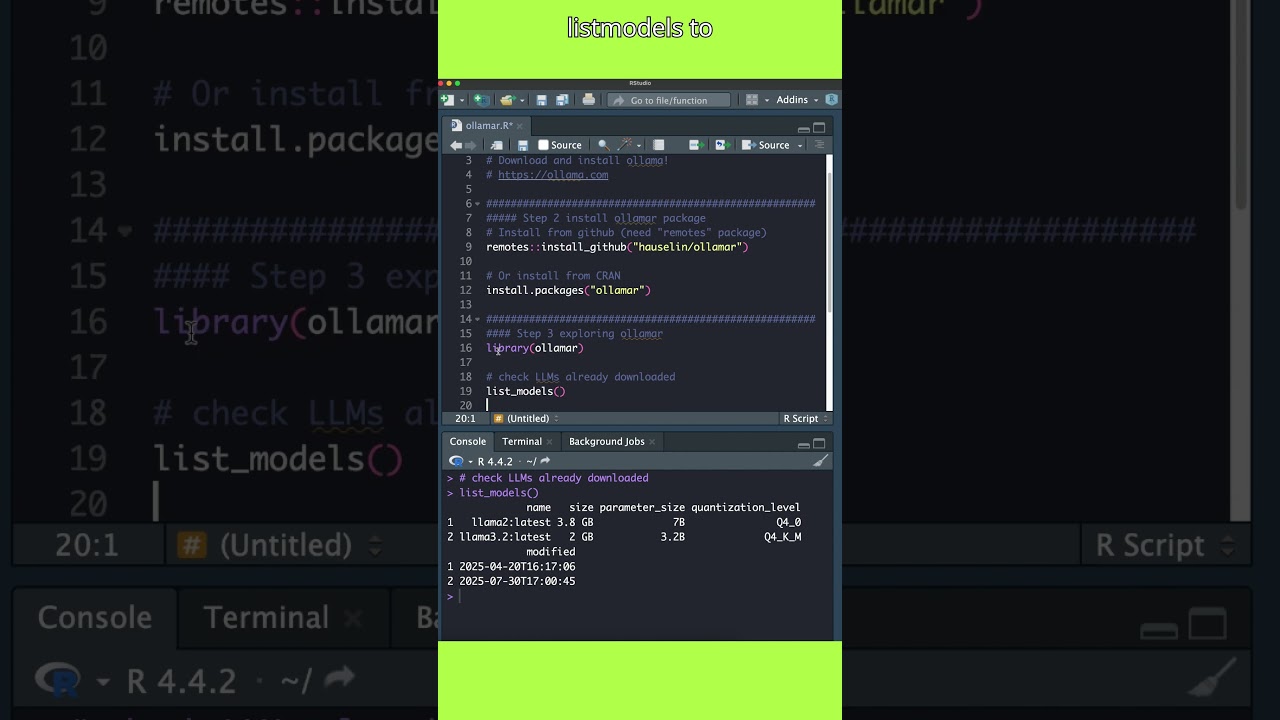Click the R version icon in the console
The image size is (1280, 720).
click(457, 462)
